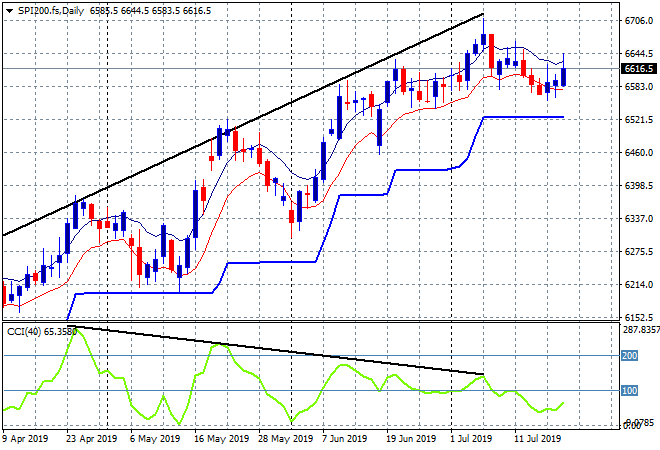Click the triangle arrow beside SPI200.fs title
Image resolution: width=660 pixels, height=450 pixels.
coord(9,11)
